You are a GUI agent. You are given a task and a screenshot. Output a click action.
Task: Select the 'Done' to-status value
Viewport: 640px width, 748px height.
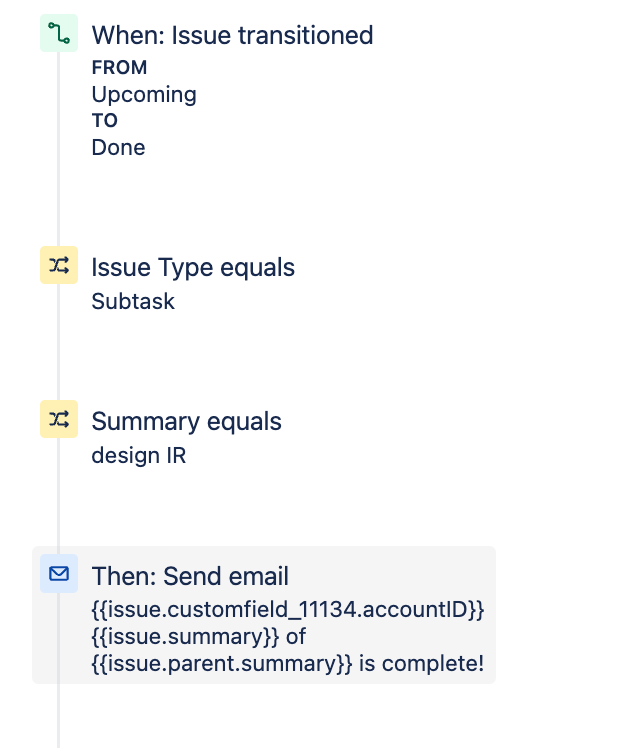118,147
